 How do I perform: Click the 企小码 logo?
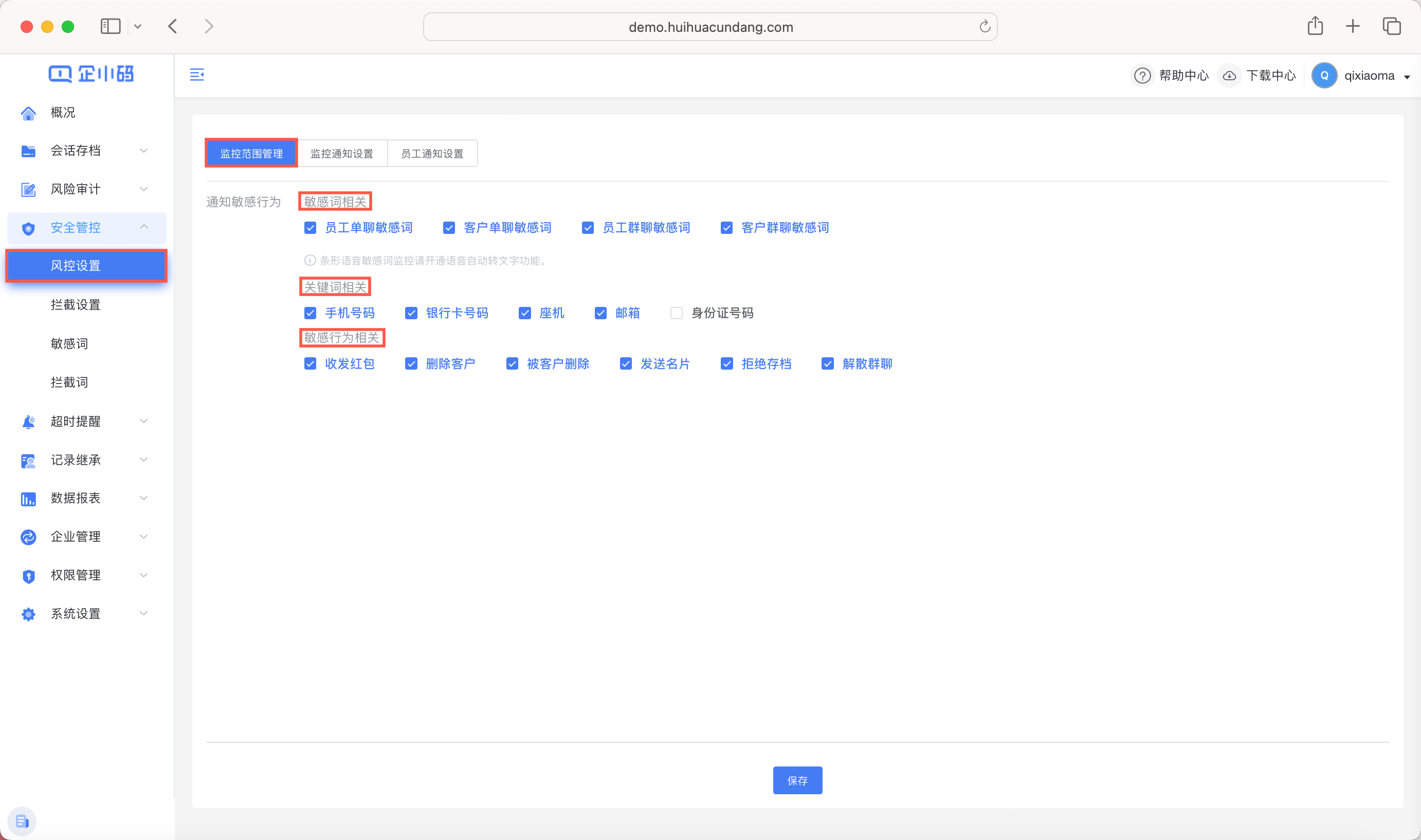pos(91,74)
